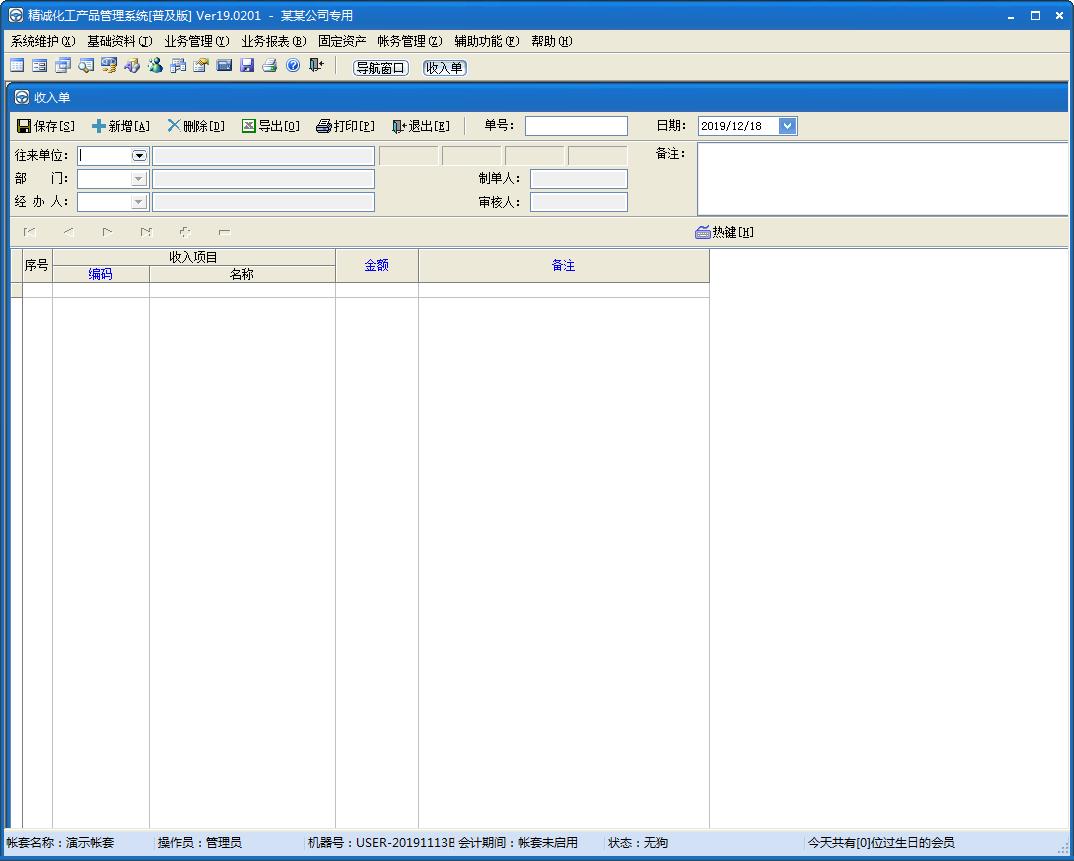Click the printer icon in top toolbar
This screenshot has height=861, width=1074.
point(270,66)
